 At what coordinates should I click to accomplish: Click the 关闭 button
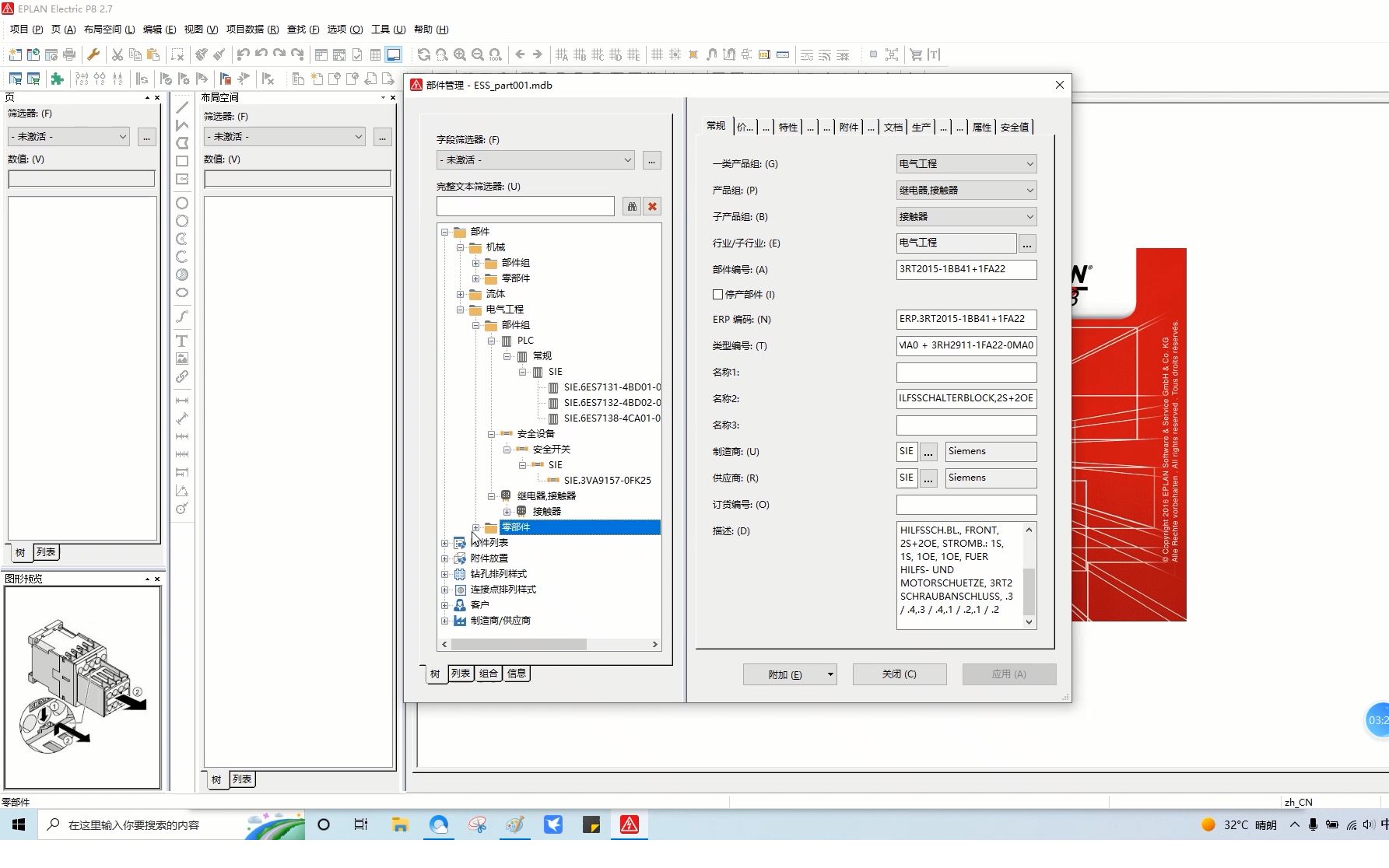[x=900, y=674]
